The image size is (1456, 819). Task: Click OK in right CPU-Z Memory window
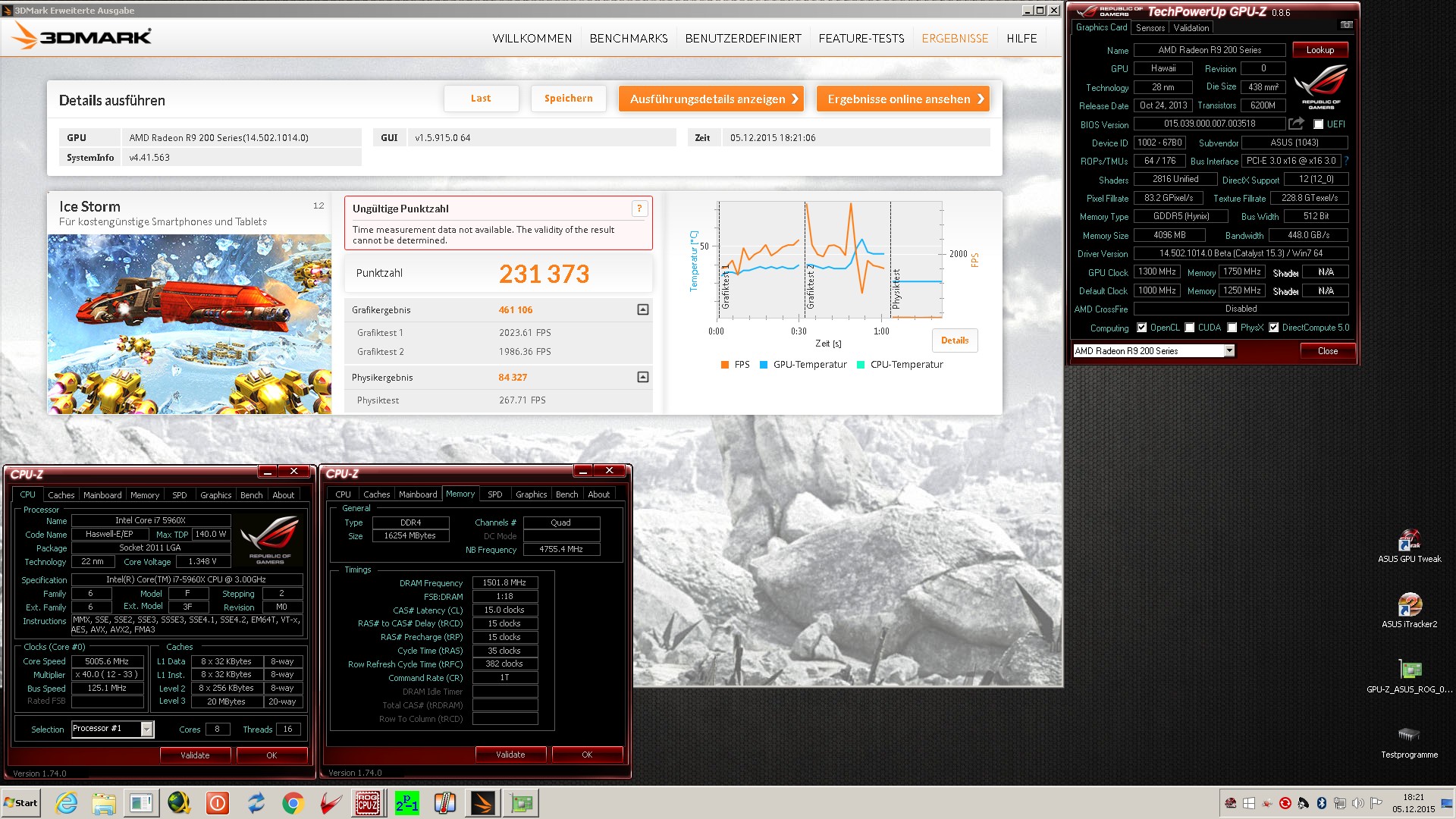pyautogui.click(x=587, y=755)
